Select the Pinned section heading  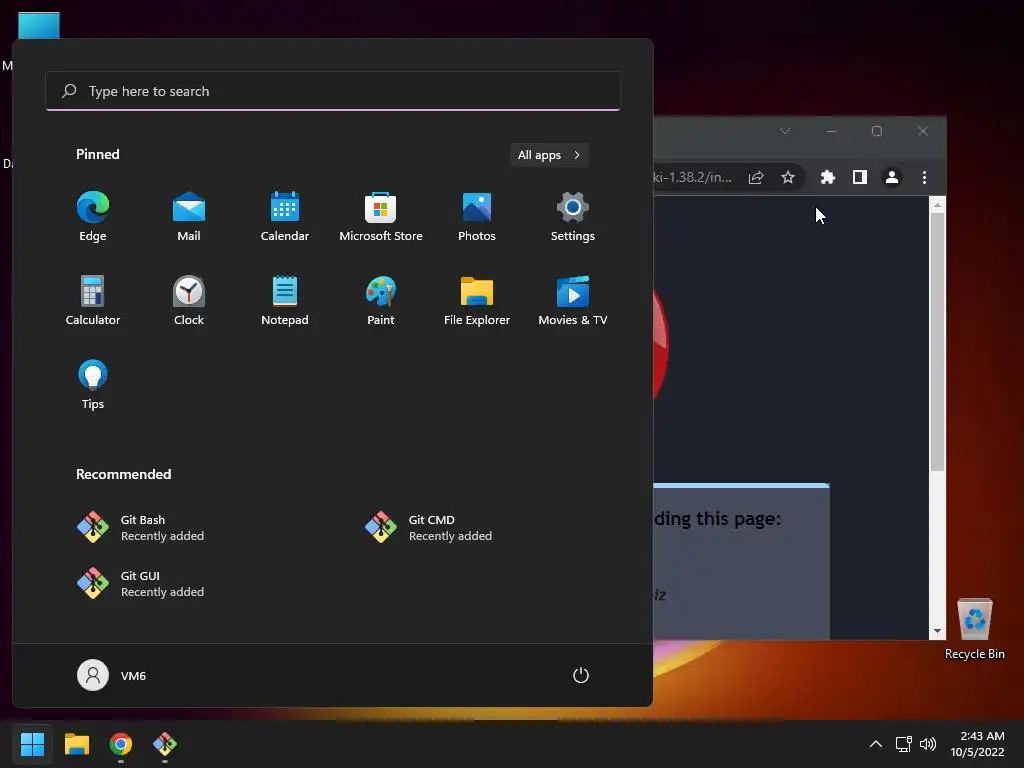(x=97, y=154)
